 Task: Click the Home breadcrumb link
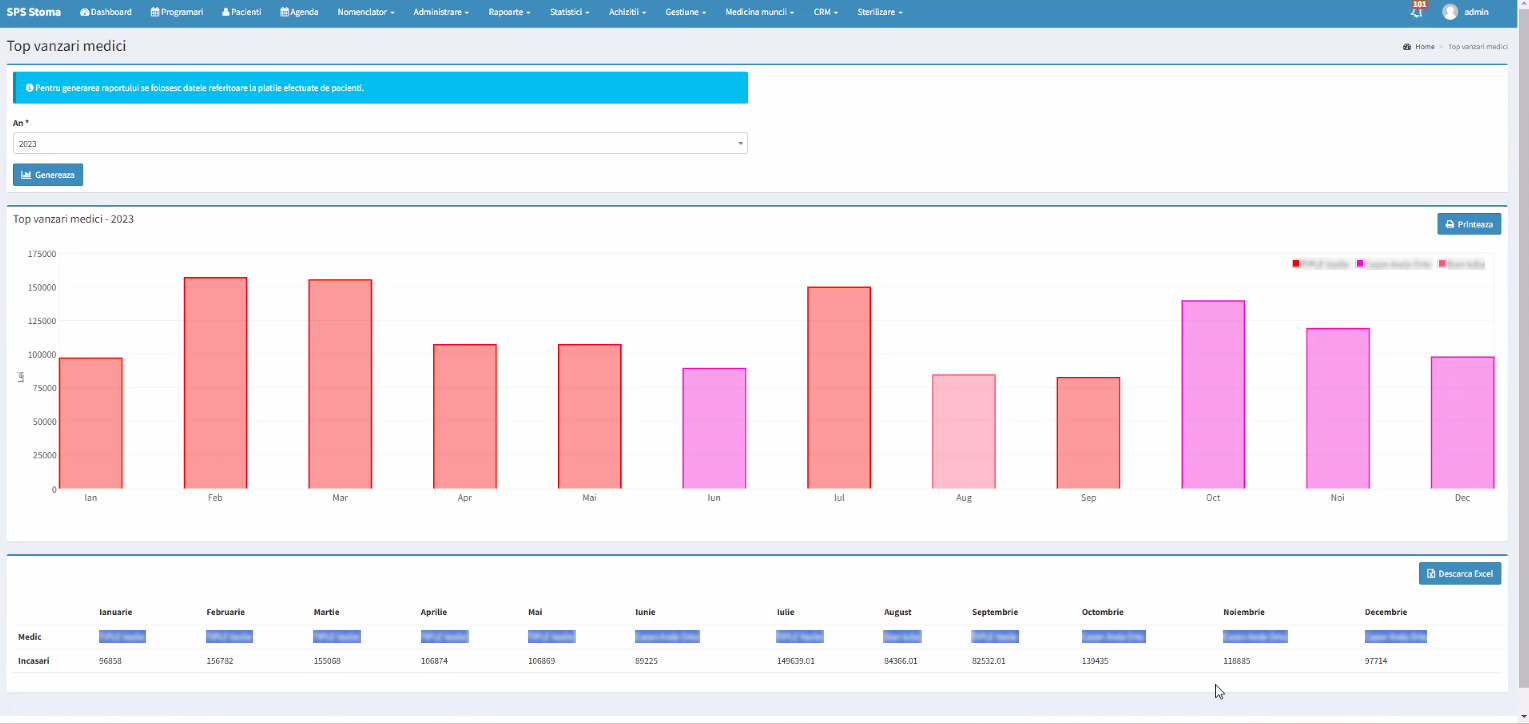(x=1424, y=47)
